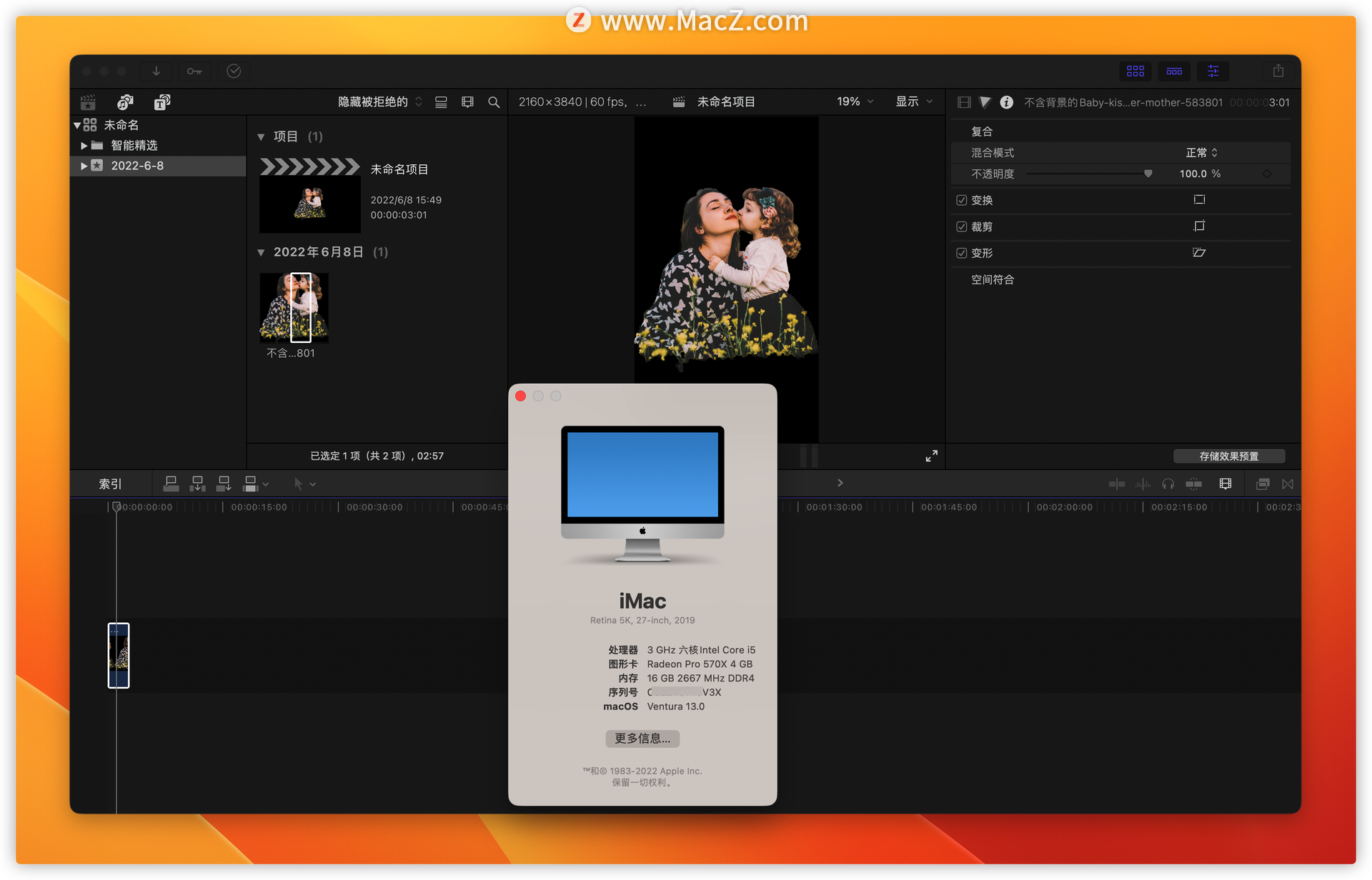
Task: Toggle the browser panel grid icon
Action: pos(1135,71)
